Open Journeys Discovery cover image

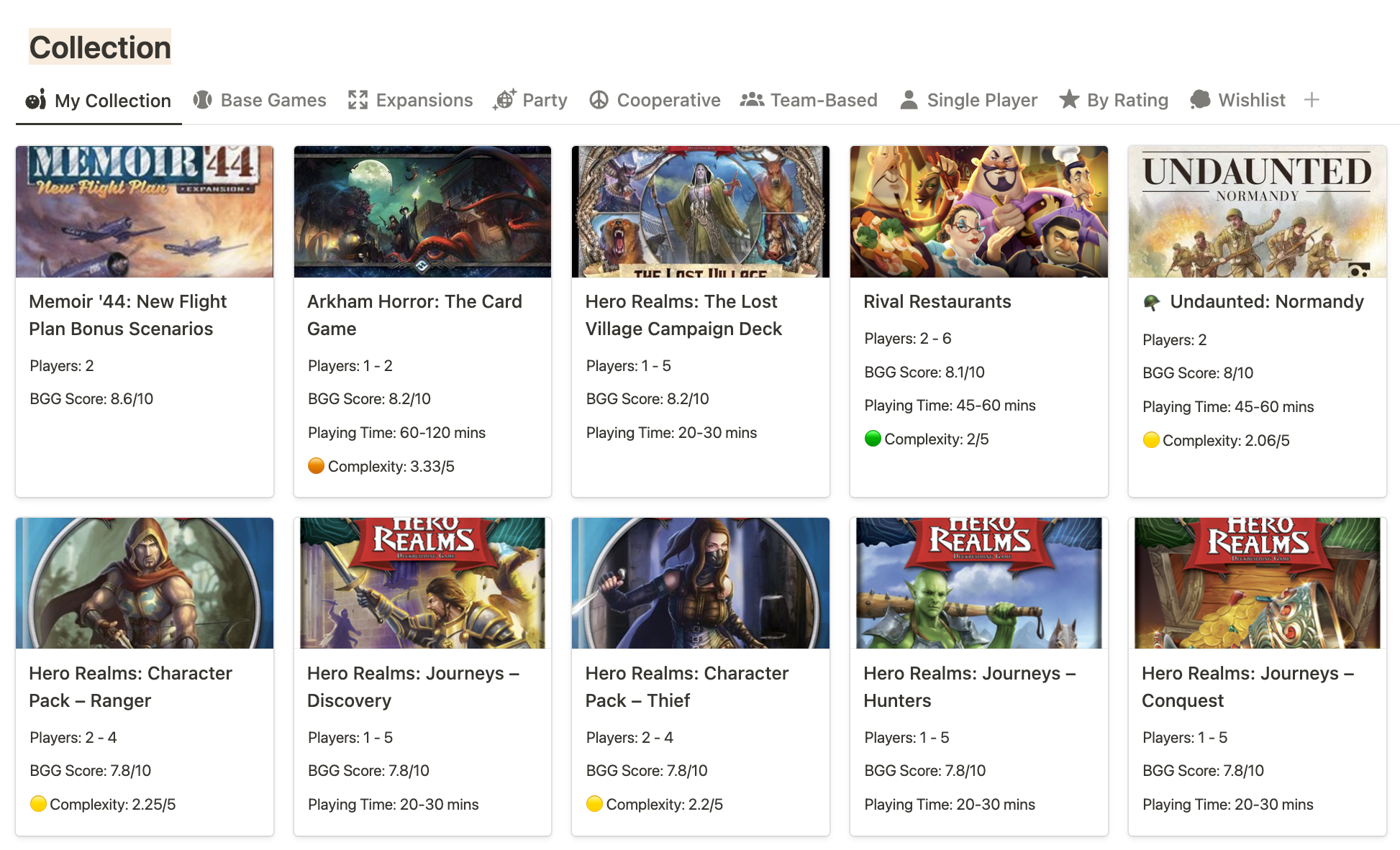click(422, 583)
